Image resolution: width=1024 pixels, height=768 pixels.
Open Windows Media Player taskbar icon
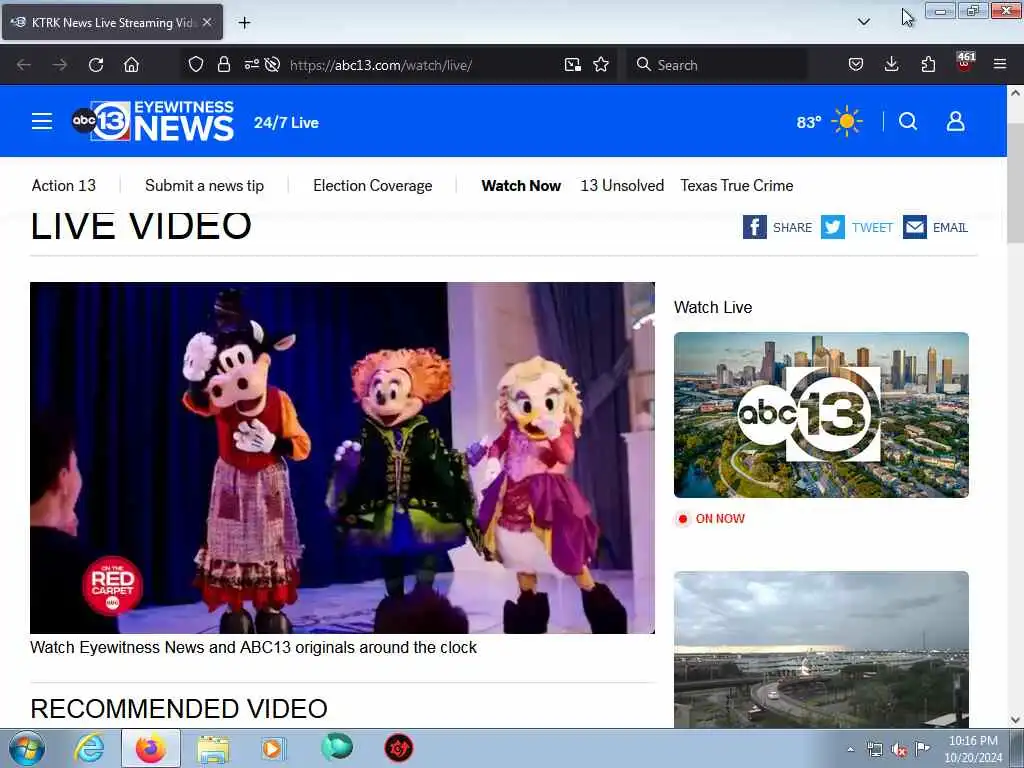click(x=272, y=748)
